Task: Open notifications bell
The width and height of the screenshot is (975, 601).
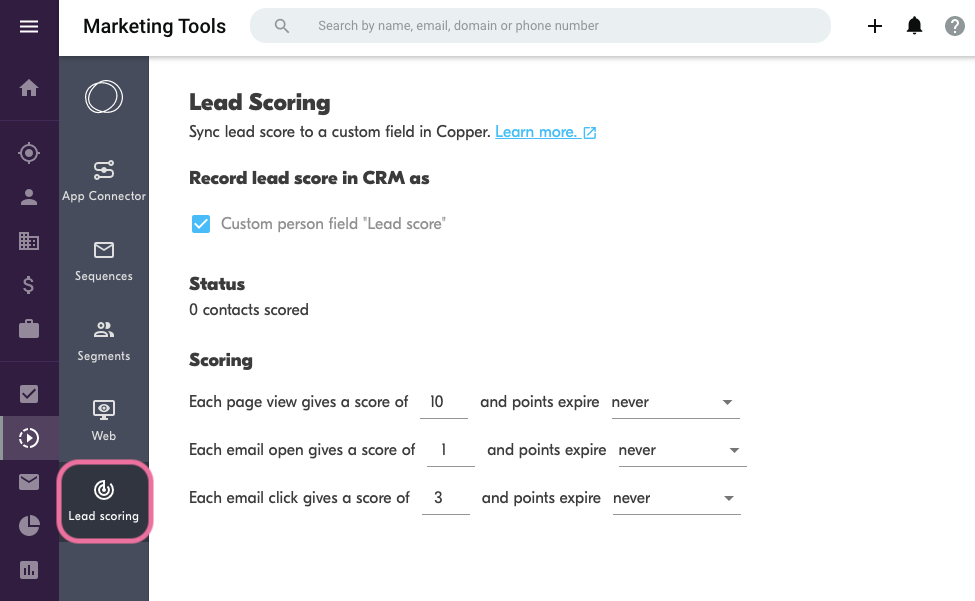Action: point(914,26)
